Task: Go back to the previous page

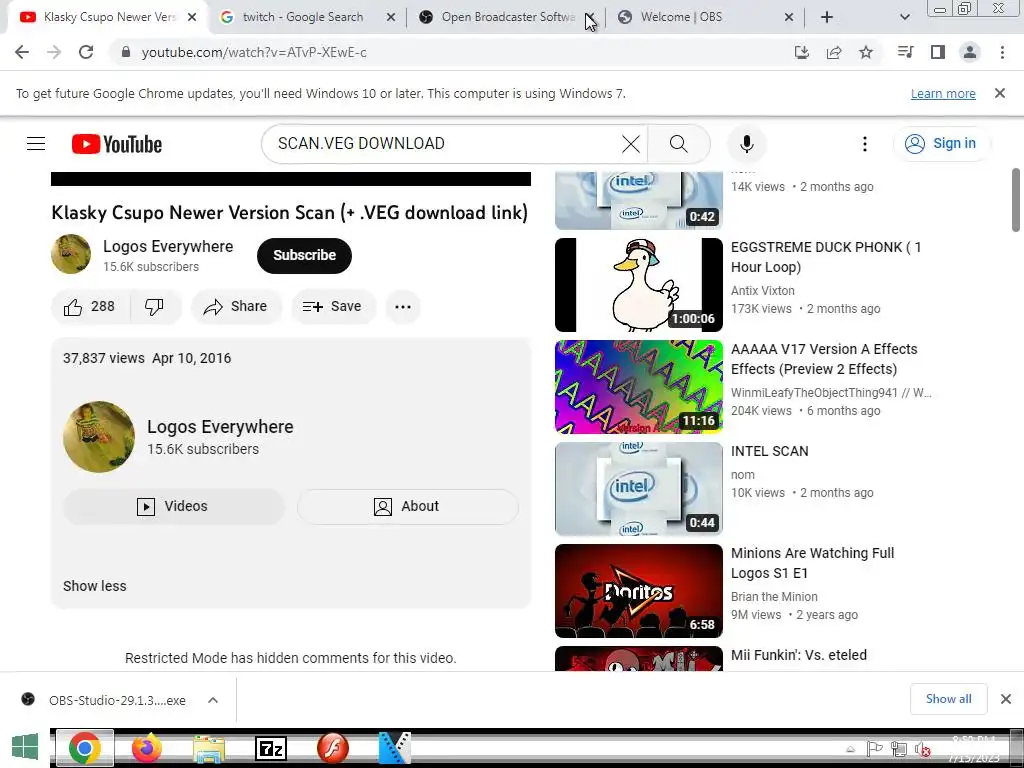Action: 22,52
